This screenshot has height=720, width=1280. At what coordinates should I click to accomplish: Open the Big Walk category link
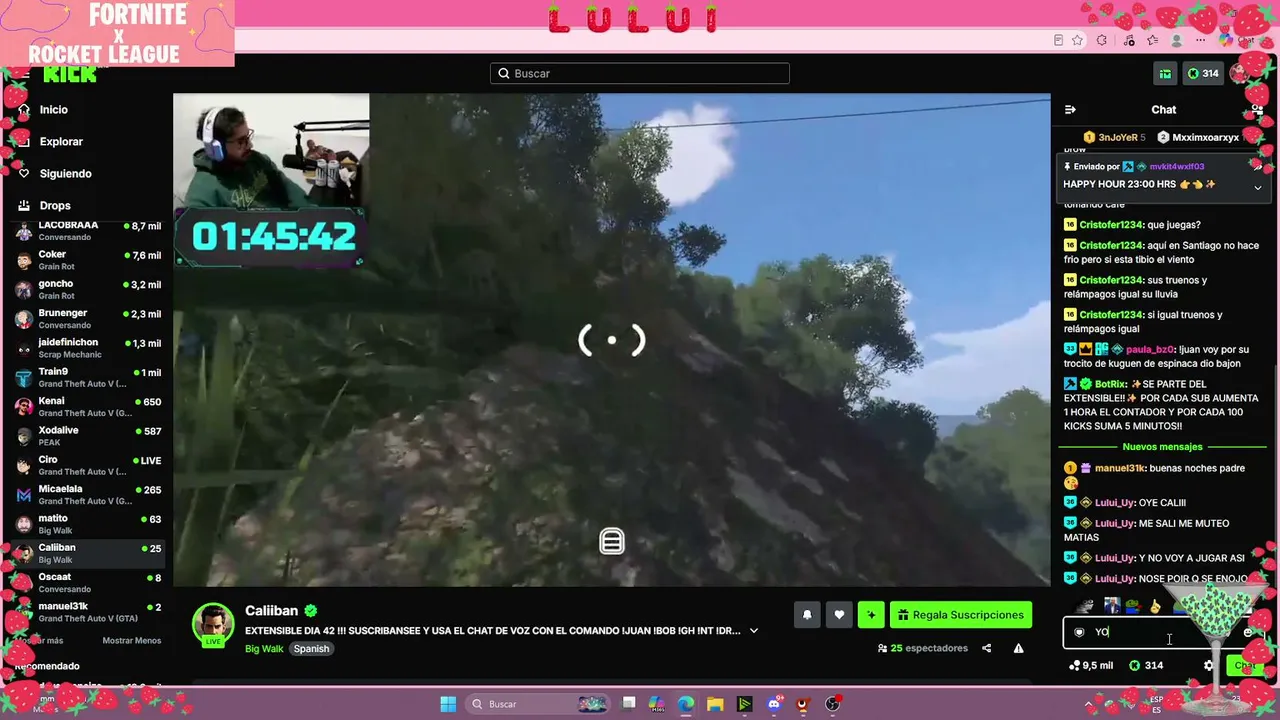(x=265, y=649)
